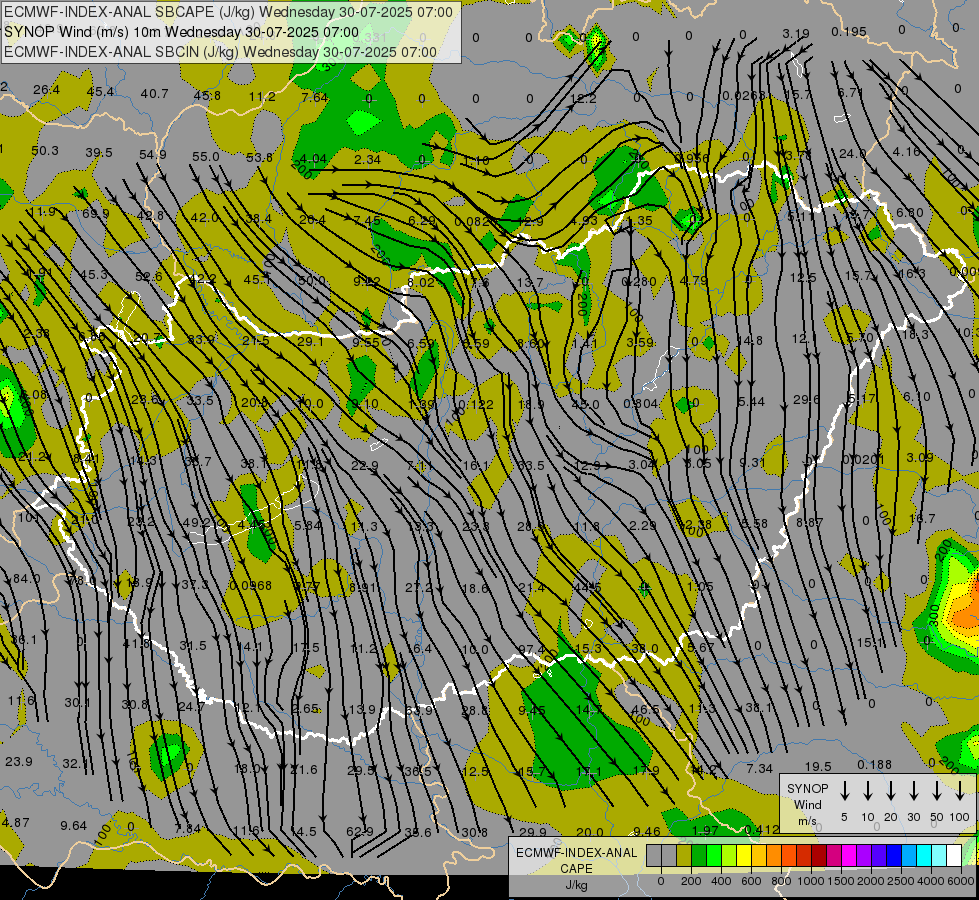Screen dimensions: 979x900
Task: Click the 0.412 grid value on map
Action: (x=762, y=829)
